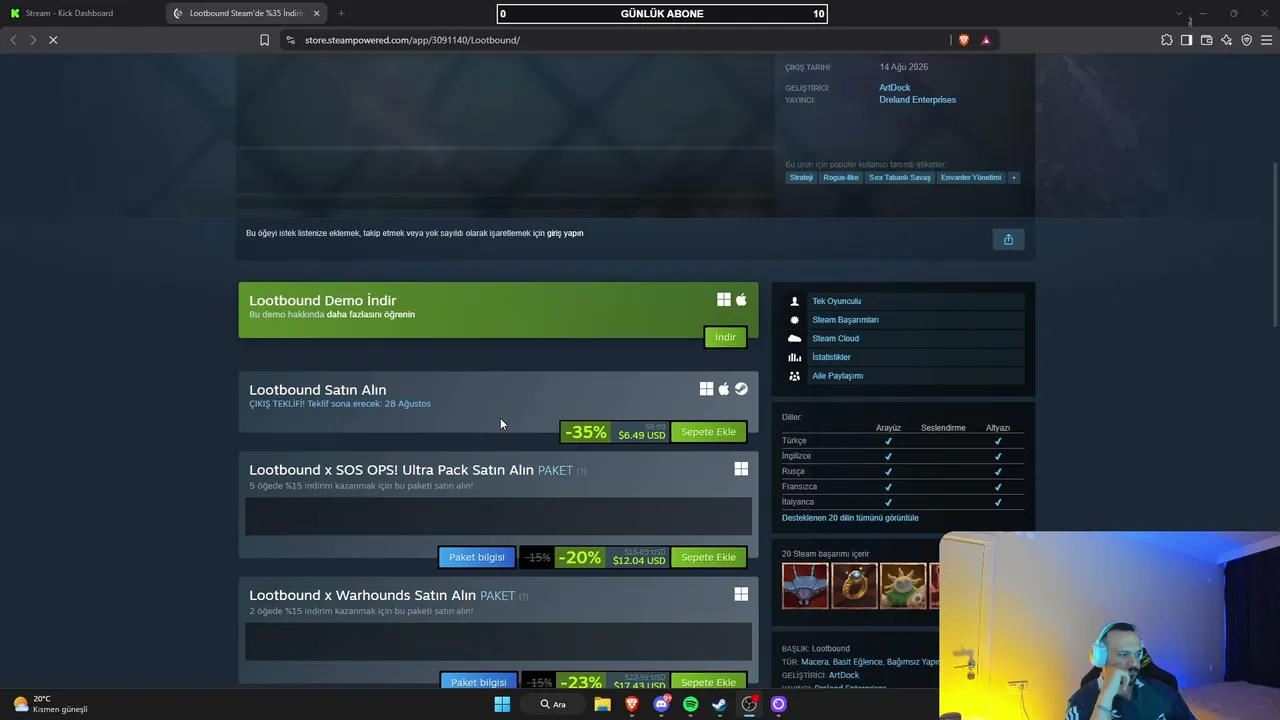Viewport: 1280px width, 720px height.
Task: Open Paket bilgisi for Warhounds bundle
Action: point(479,682)
